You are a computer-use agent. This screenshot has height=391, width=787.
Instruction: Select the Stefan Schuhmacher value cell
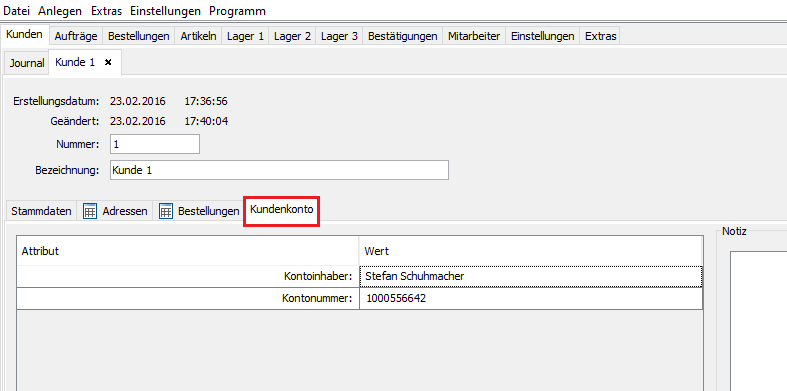(531, 276)
